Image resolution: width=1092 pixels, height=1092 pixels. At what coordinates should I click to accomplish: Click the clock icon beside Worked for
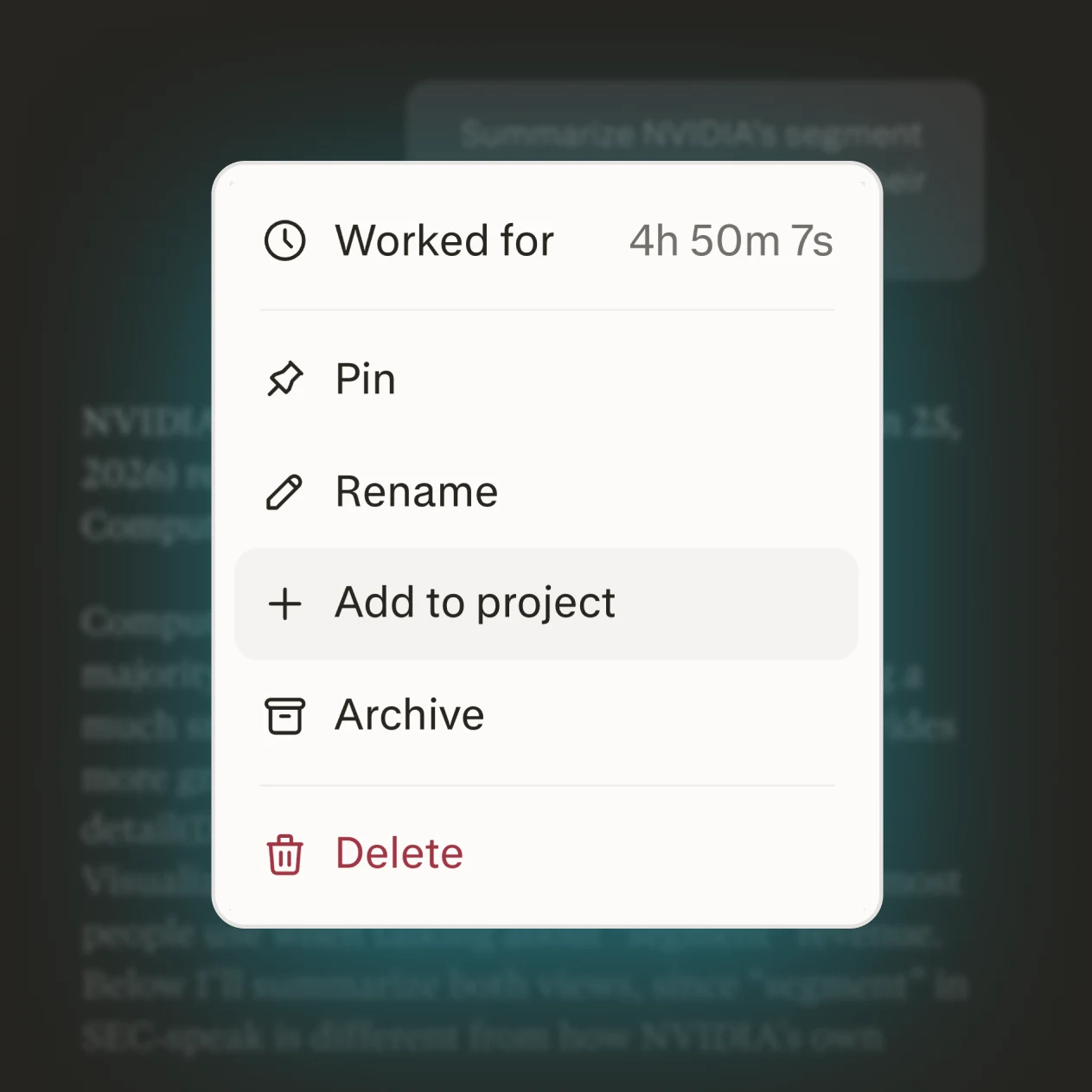click(284, 240)
